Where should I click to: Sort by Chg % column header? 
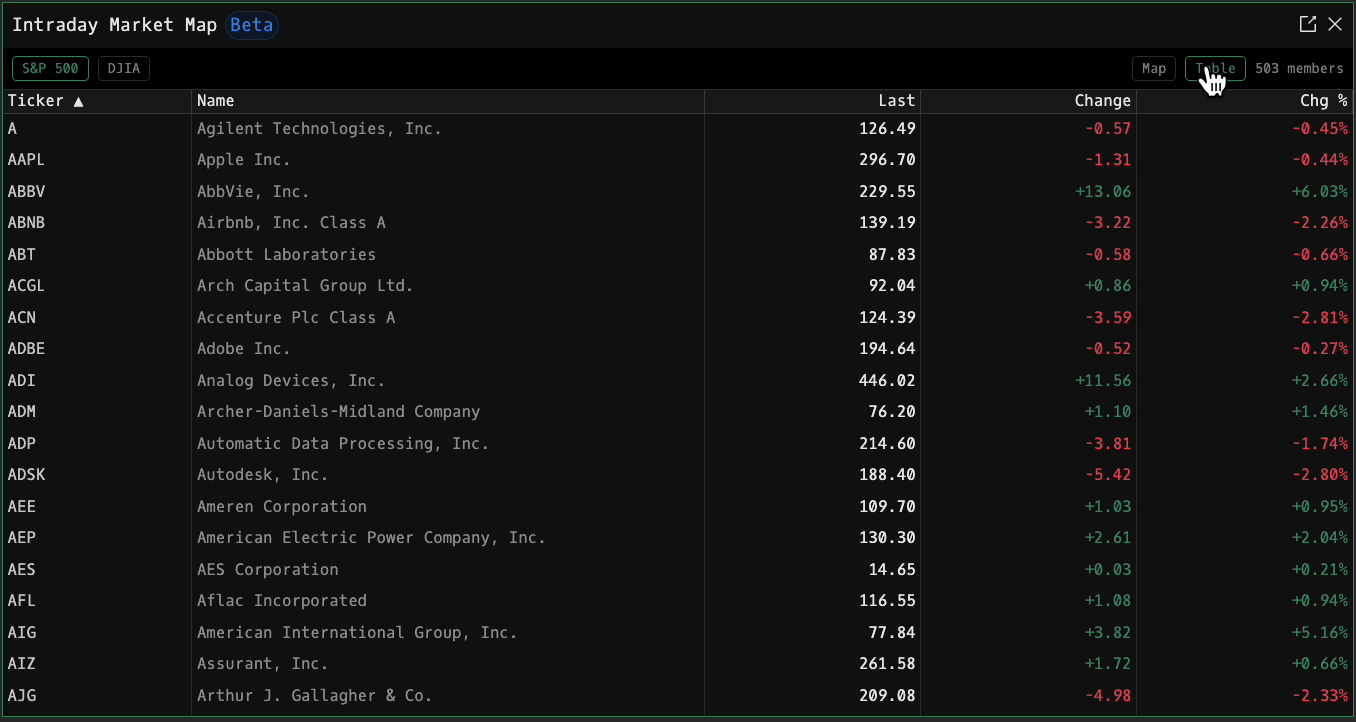1245,101
